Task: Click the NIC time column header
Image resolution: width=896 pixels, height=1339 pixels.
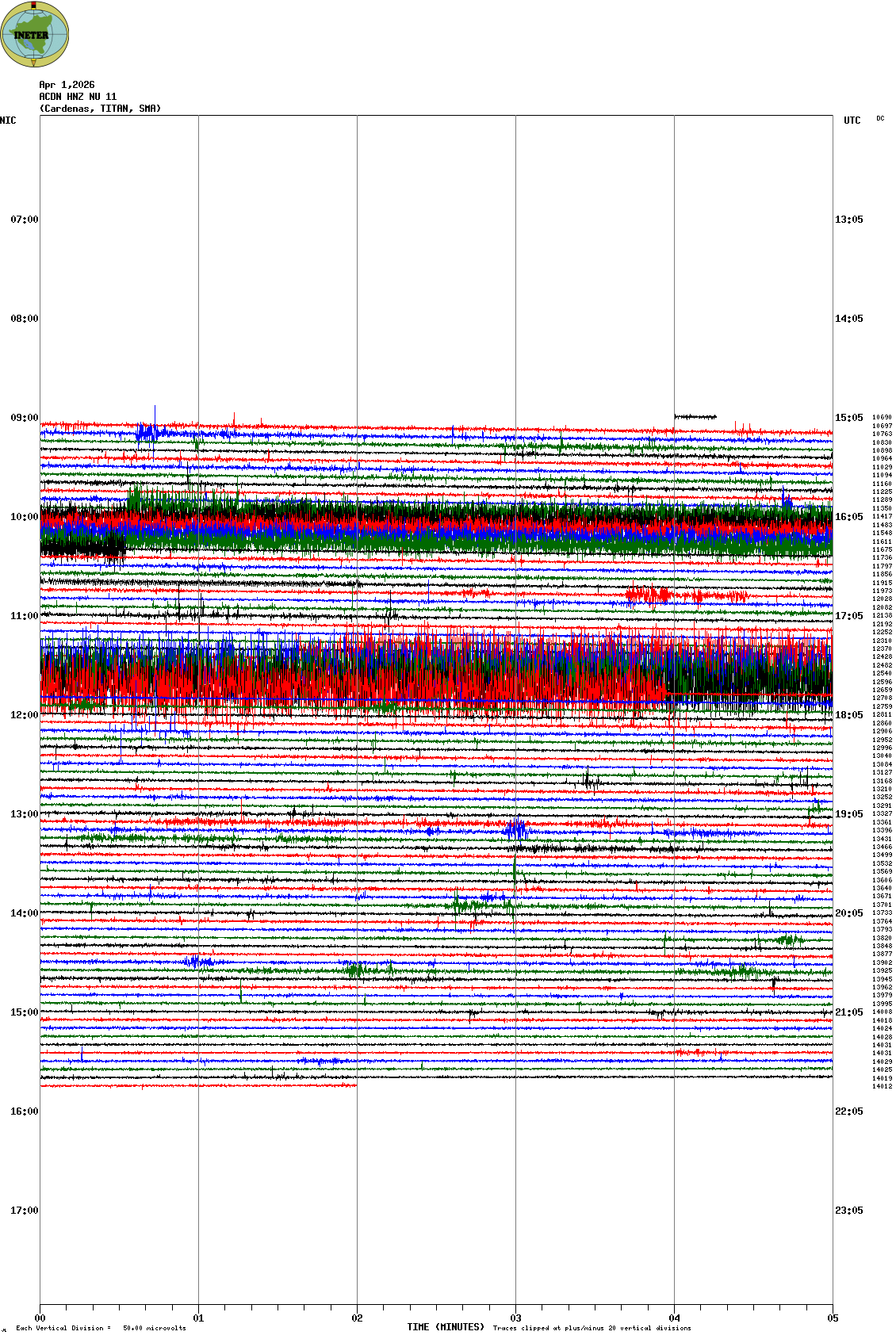Action: point(8,121)
